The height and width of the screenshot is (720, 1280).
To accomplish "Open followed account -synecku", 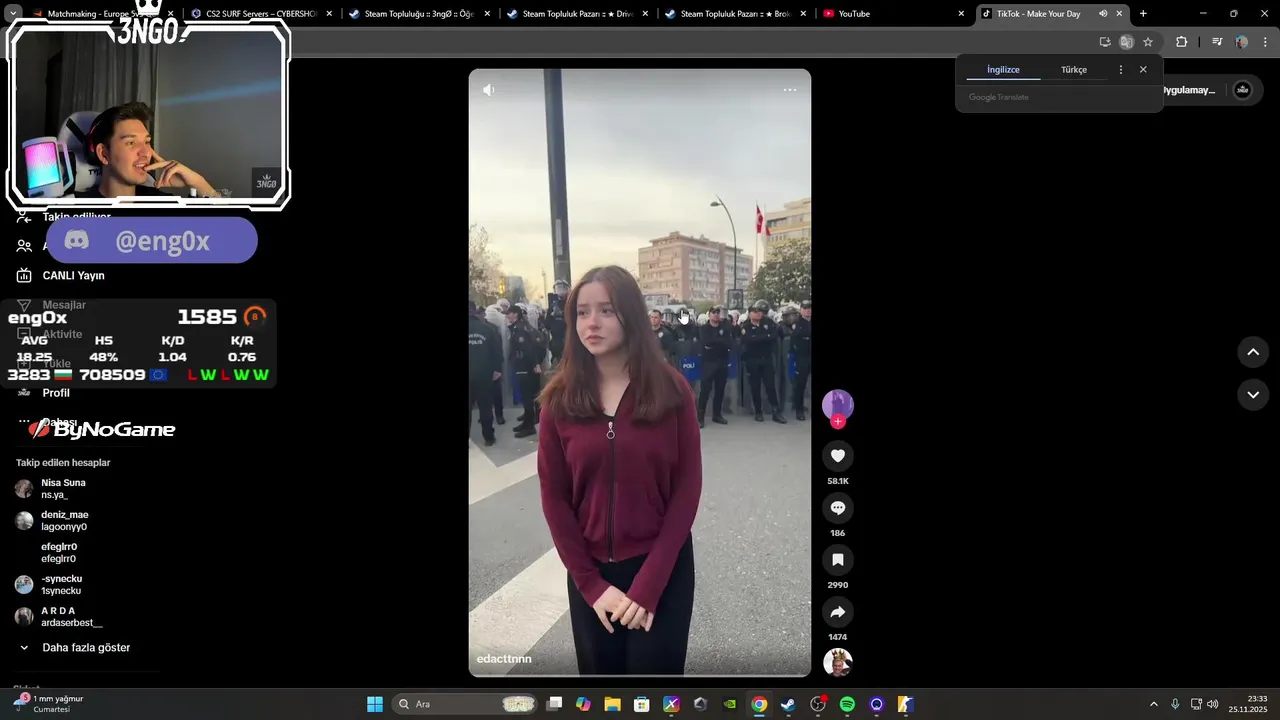I will pyautogui.click(x=49, y=585).
